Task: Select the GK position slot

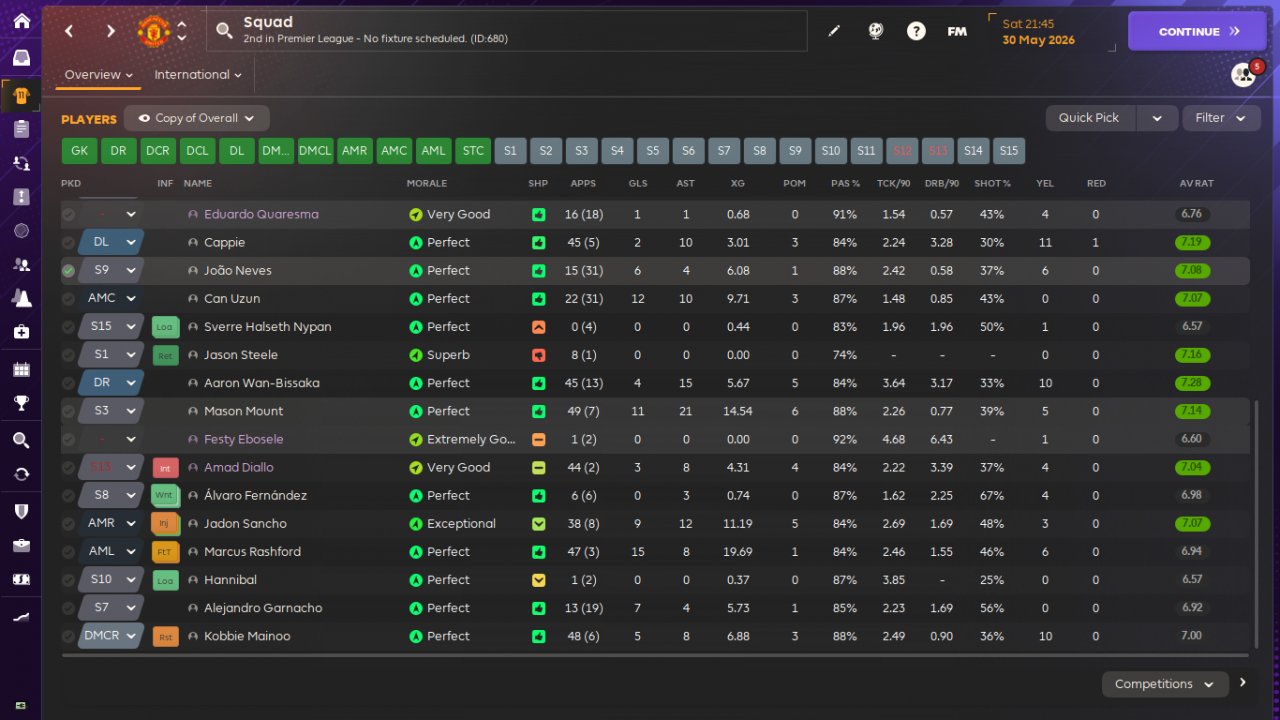Action: (x=79, y=151)
